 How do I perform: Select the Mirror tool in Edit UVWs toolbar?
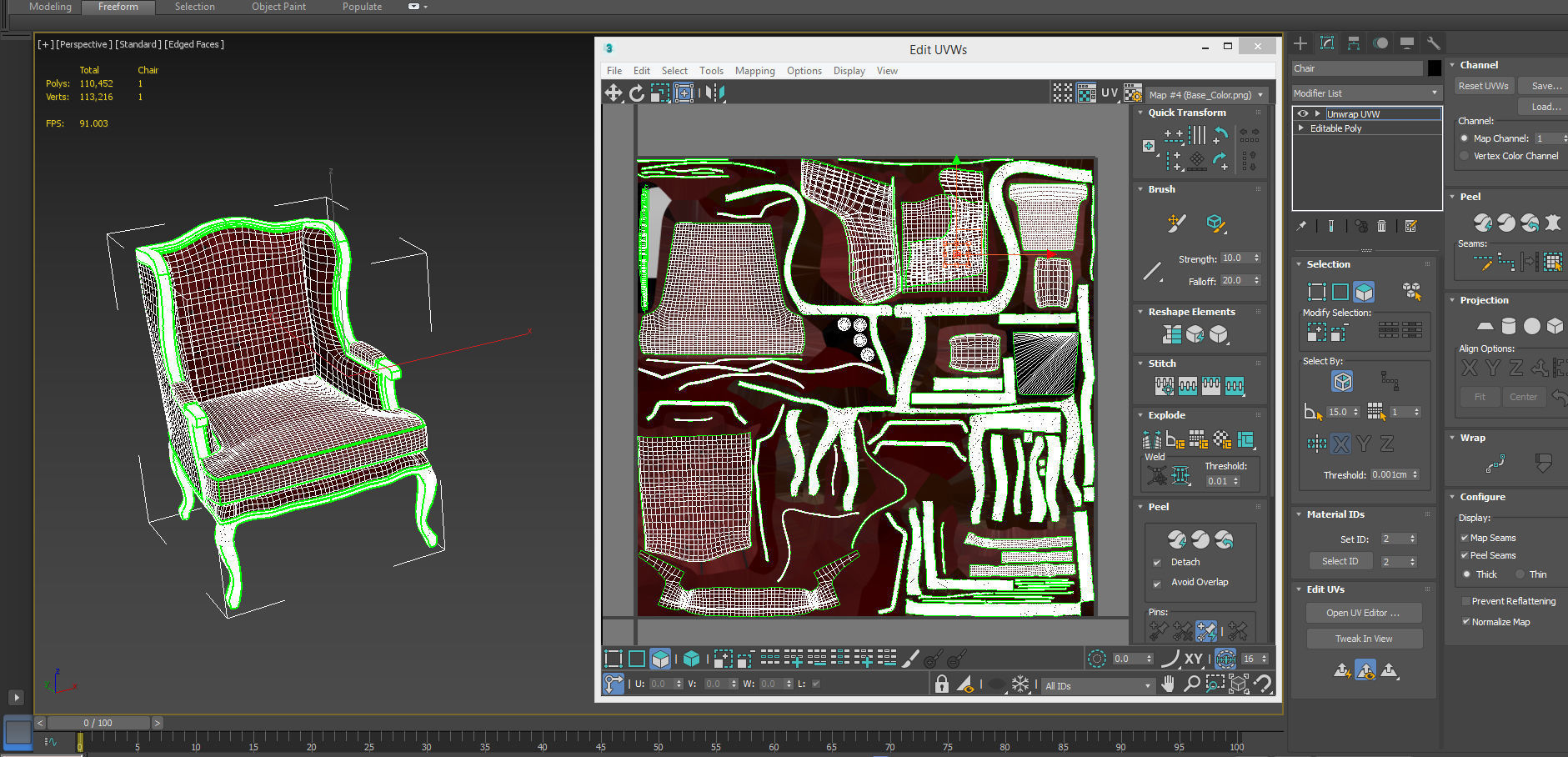[714, 93]
